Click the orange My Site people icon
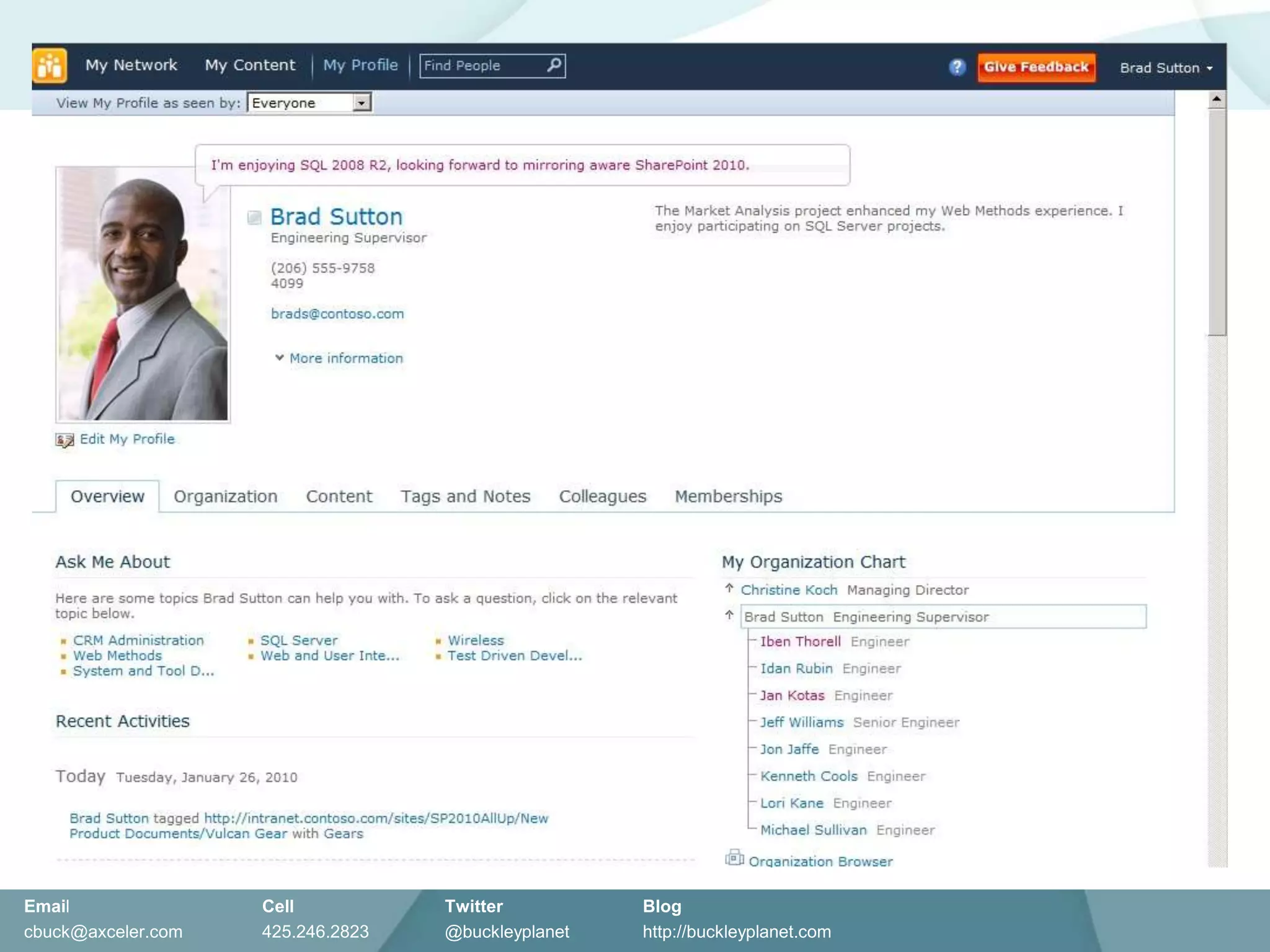The height and width of the screenshot is (952, 1270). pyautogui.click(x=50, y=66)
